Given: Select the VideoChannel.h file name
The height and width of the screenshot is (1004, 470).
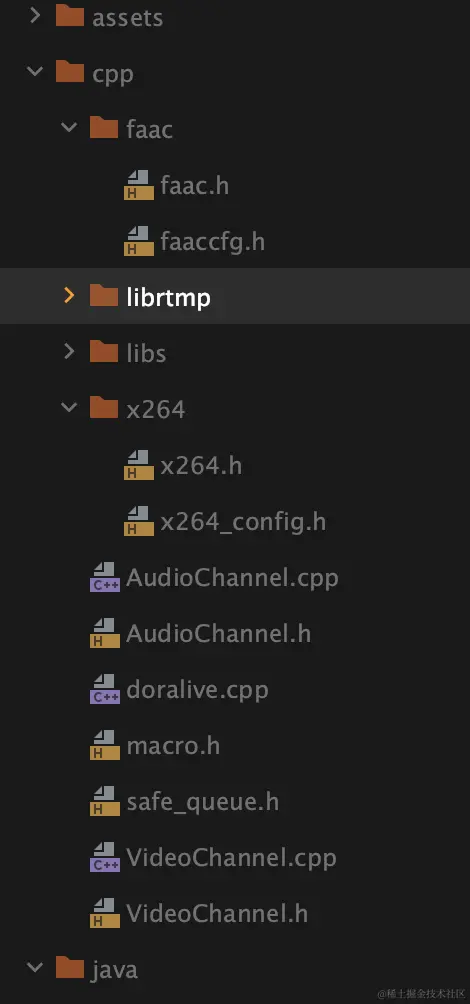Looking at the screenshot, I should (217, 913).
